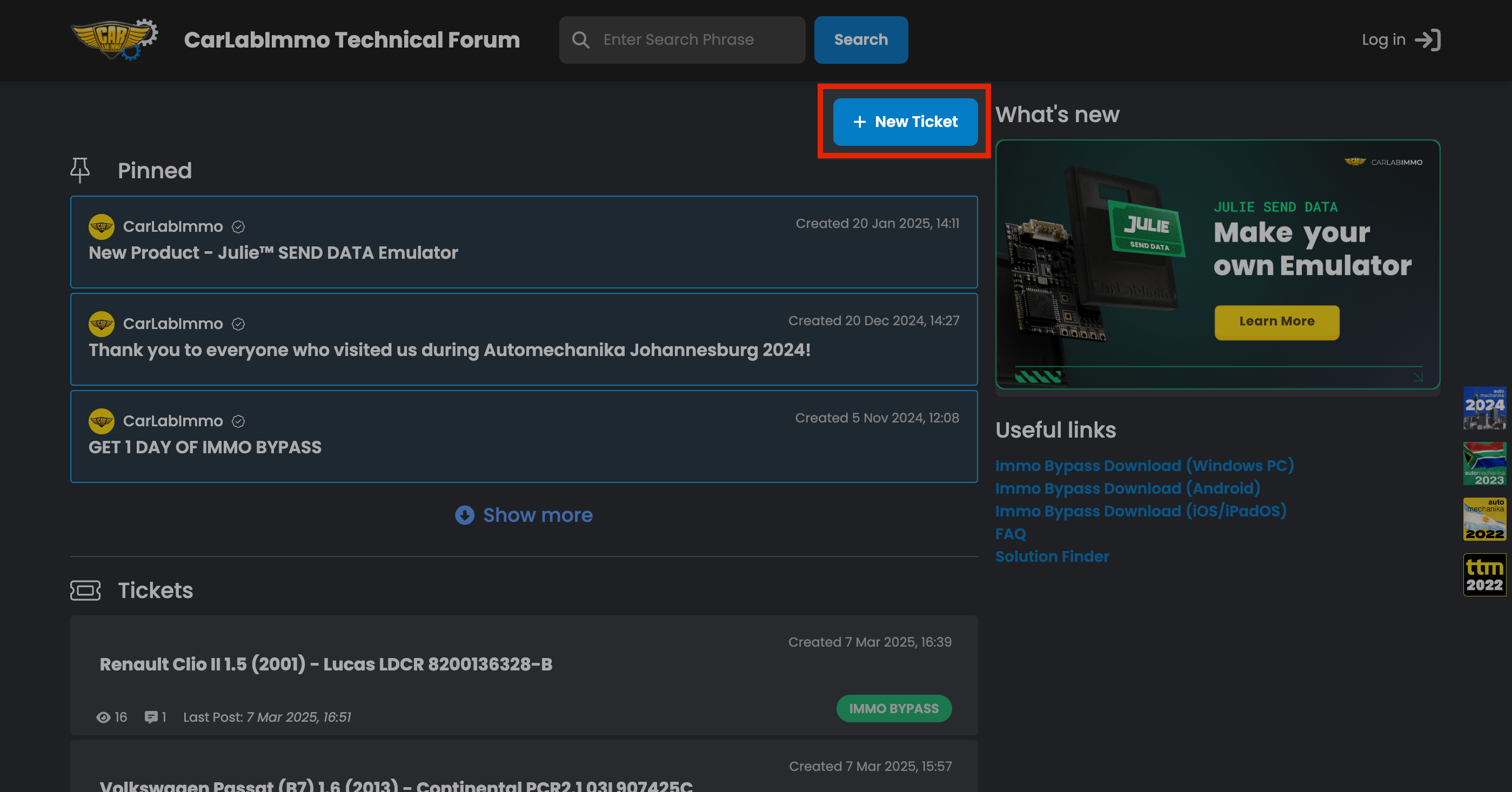This screenshot has width=1512, height=792.
Task: Click 'Created 20 Jan 2025, 14:11' timestamp
Action: click(x=878, y=224)
